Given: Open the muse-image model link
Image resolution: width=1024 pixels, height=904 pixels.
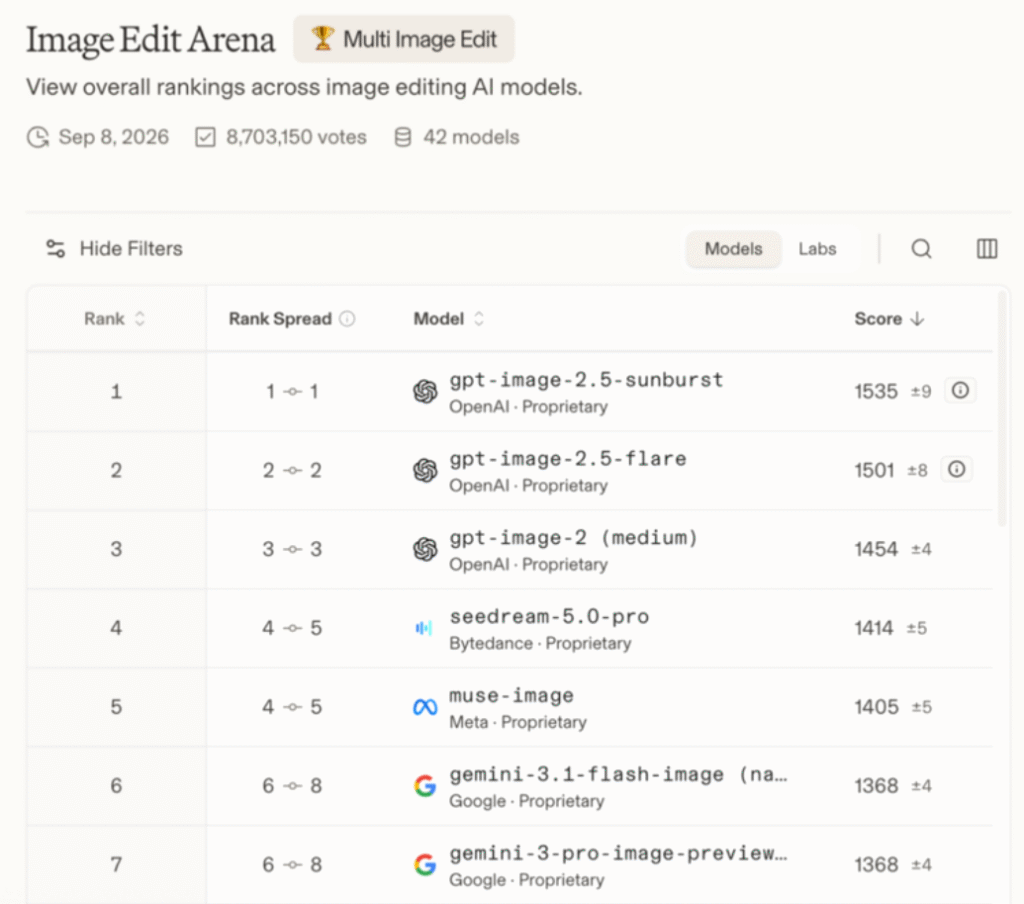Looking at the screenshot, I should click(x=511, y=695).
